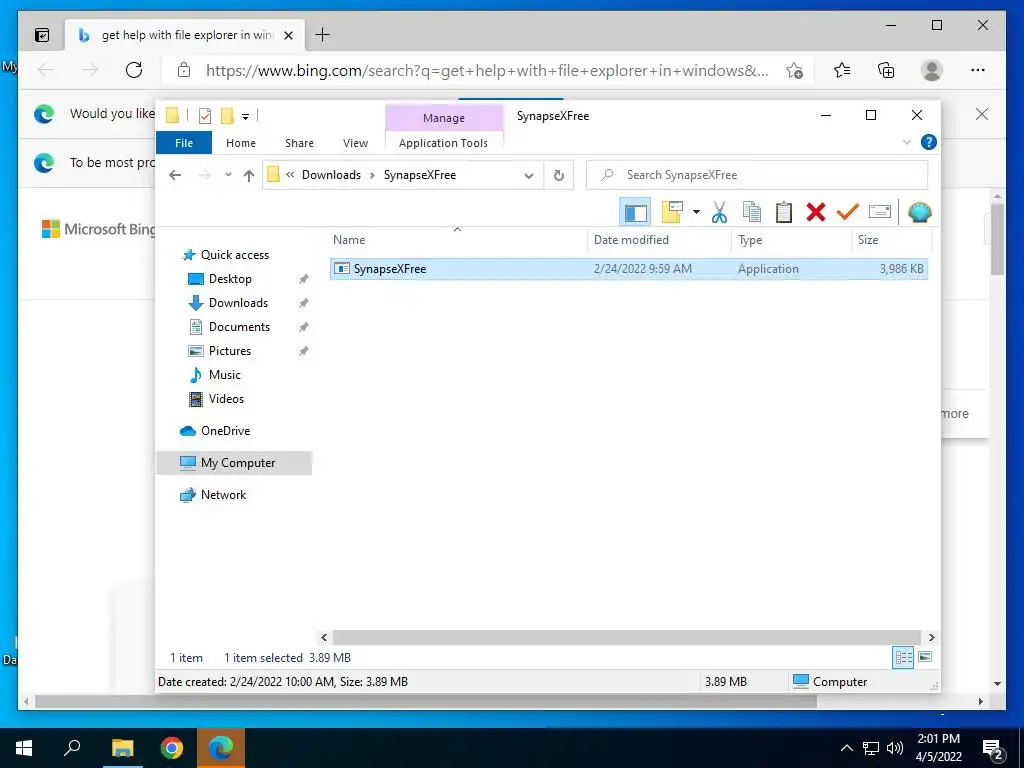Sort by Type column header
The width and height of the screenshot is (1024, 768).
(792, 240)
